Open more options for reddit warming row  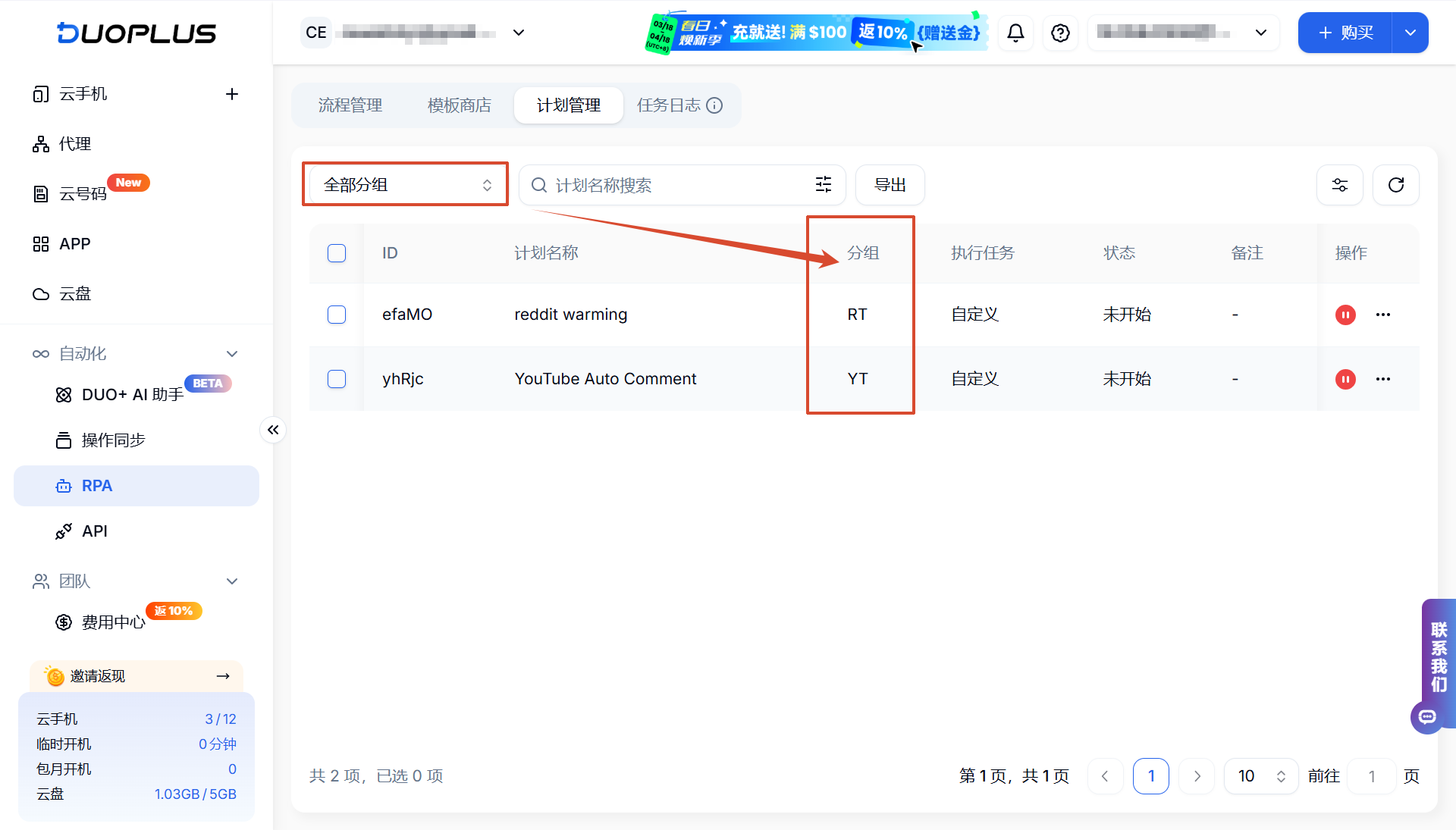click(1383, 315)
